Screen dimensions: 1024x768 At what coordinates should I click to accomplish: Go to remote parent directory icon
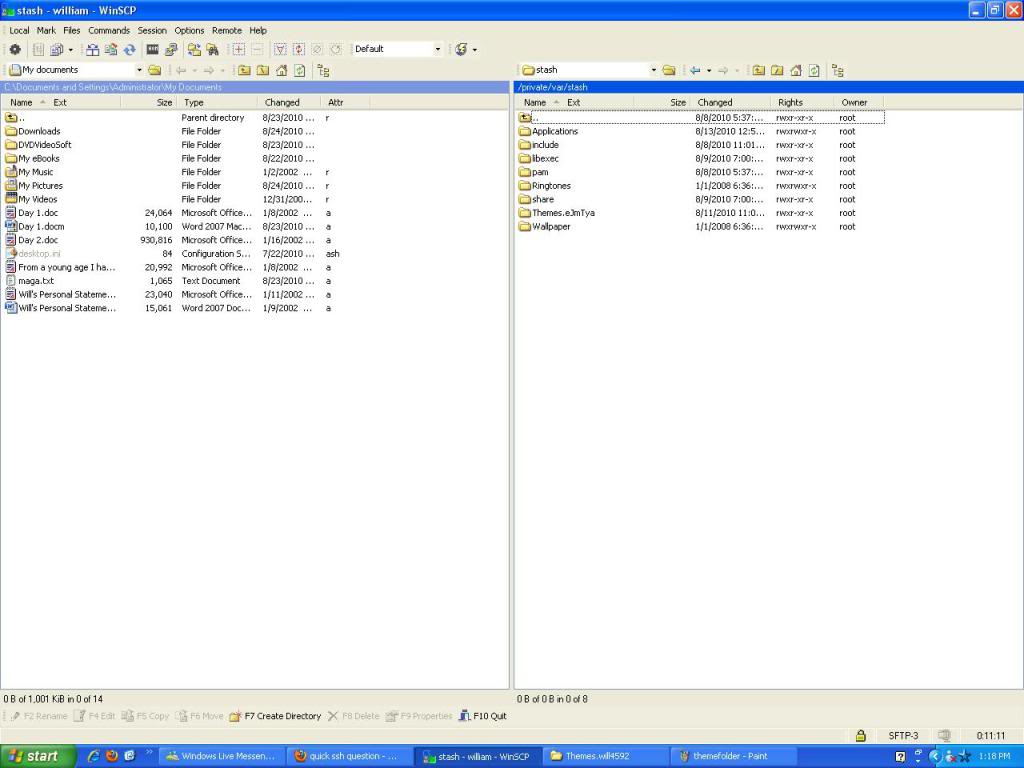click(758, 70)
